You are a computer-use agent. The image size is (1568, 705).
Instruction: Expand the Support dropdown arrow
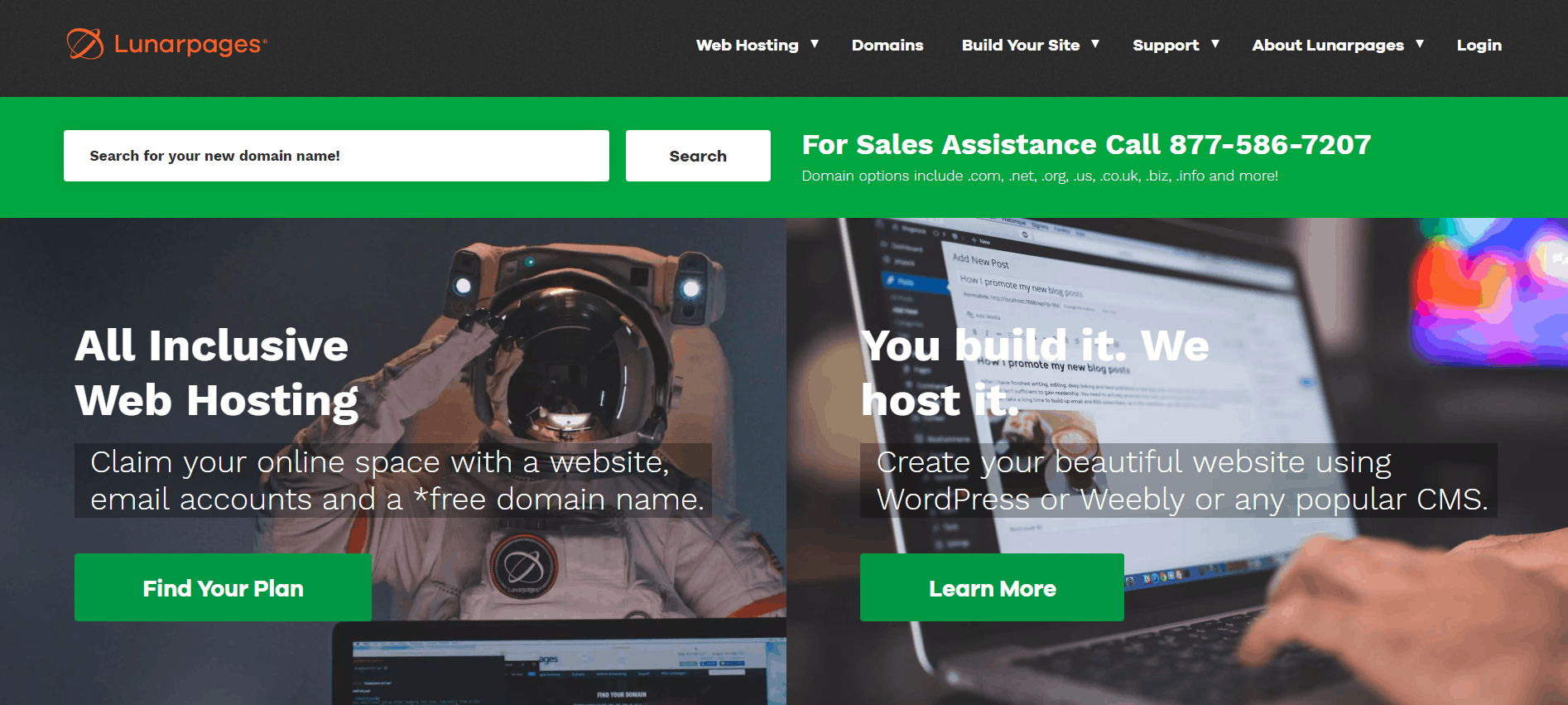1215,44
